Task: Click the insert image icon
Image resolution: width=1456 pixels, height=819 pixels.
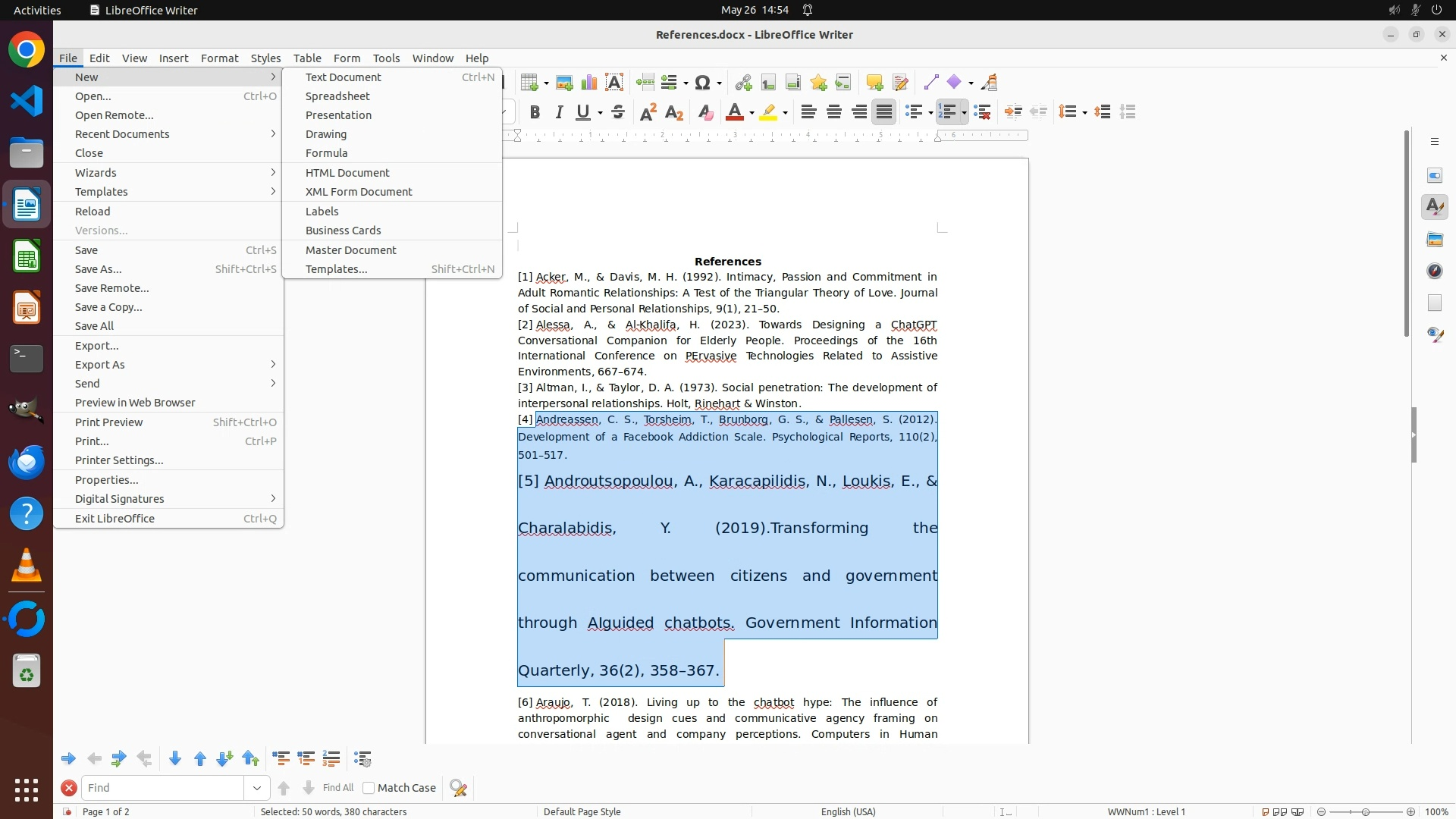Action: [x=564, y=83]
